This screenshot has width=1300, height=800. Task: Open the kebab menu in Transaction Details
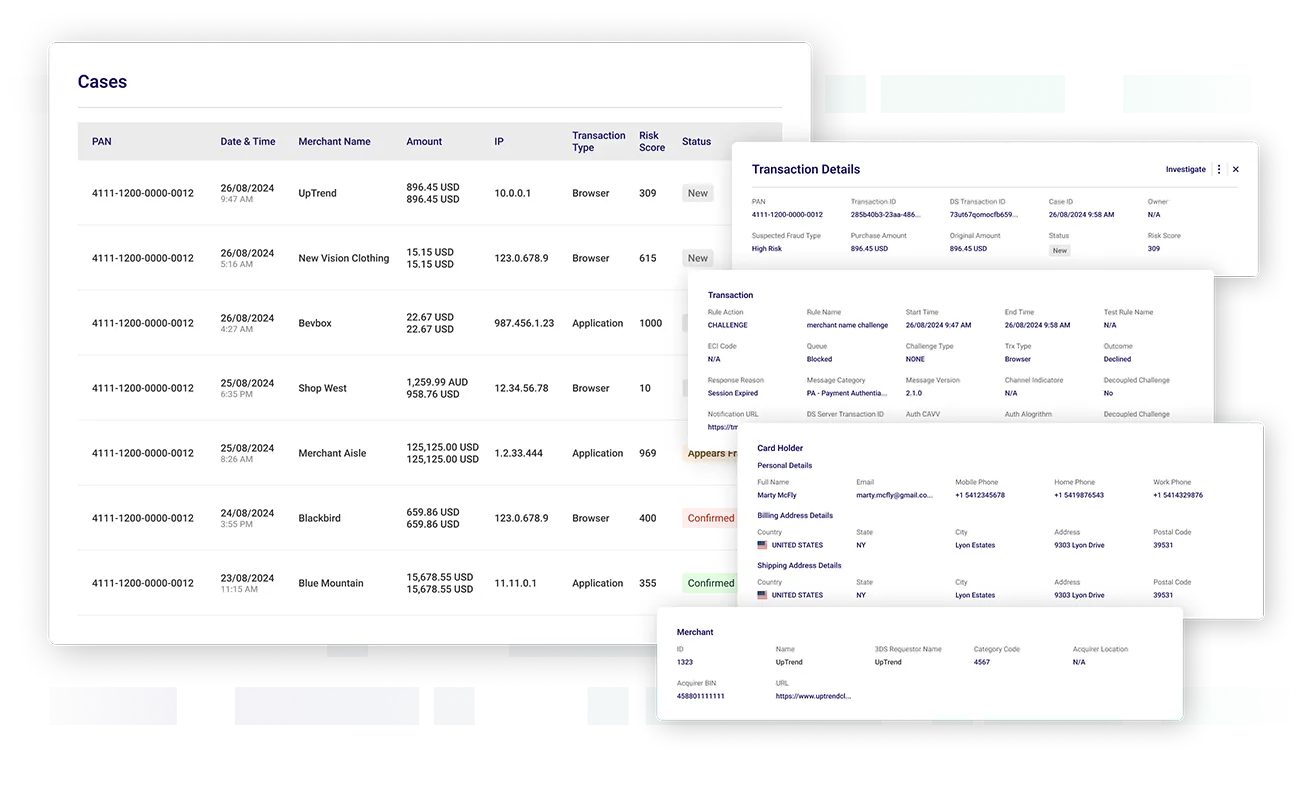pyautogui.click(x=1218, y=170)
